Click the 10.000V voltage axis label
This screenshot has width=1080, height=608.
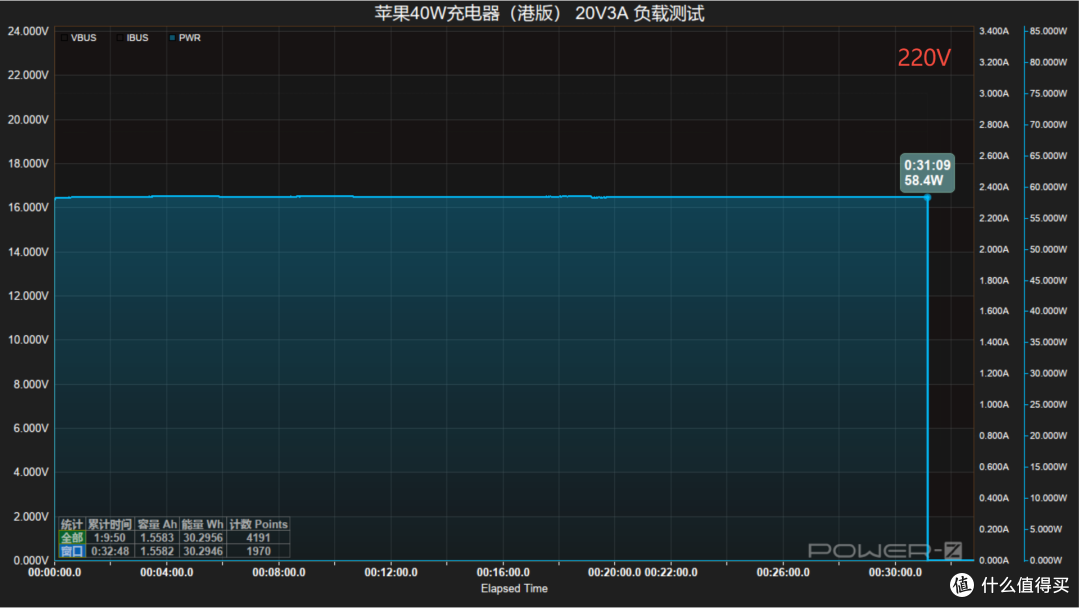tap(28, 339)
